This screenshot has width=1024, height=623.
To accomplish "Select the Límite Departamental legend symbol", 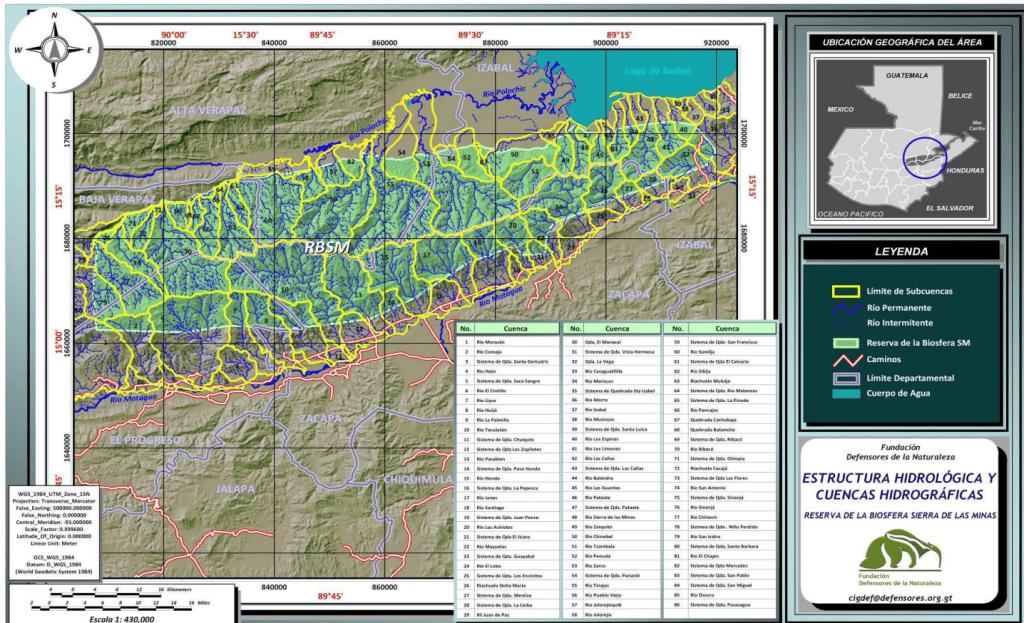I will click(x=846, y=379).
